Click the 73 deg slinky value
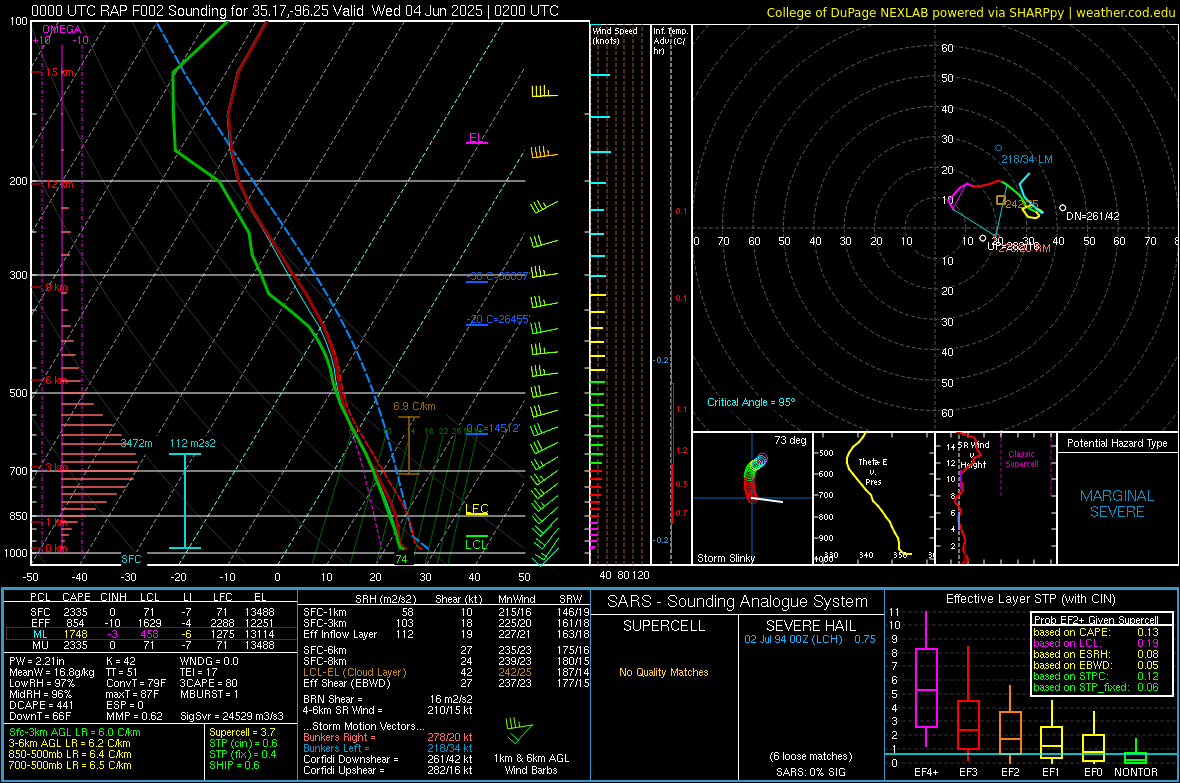This screenshot has width=1180, height=783. 790,440
